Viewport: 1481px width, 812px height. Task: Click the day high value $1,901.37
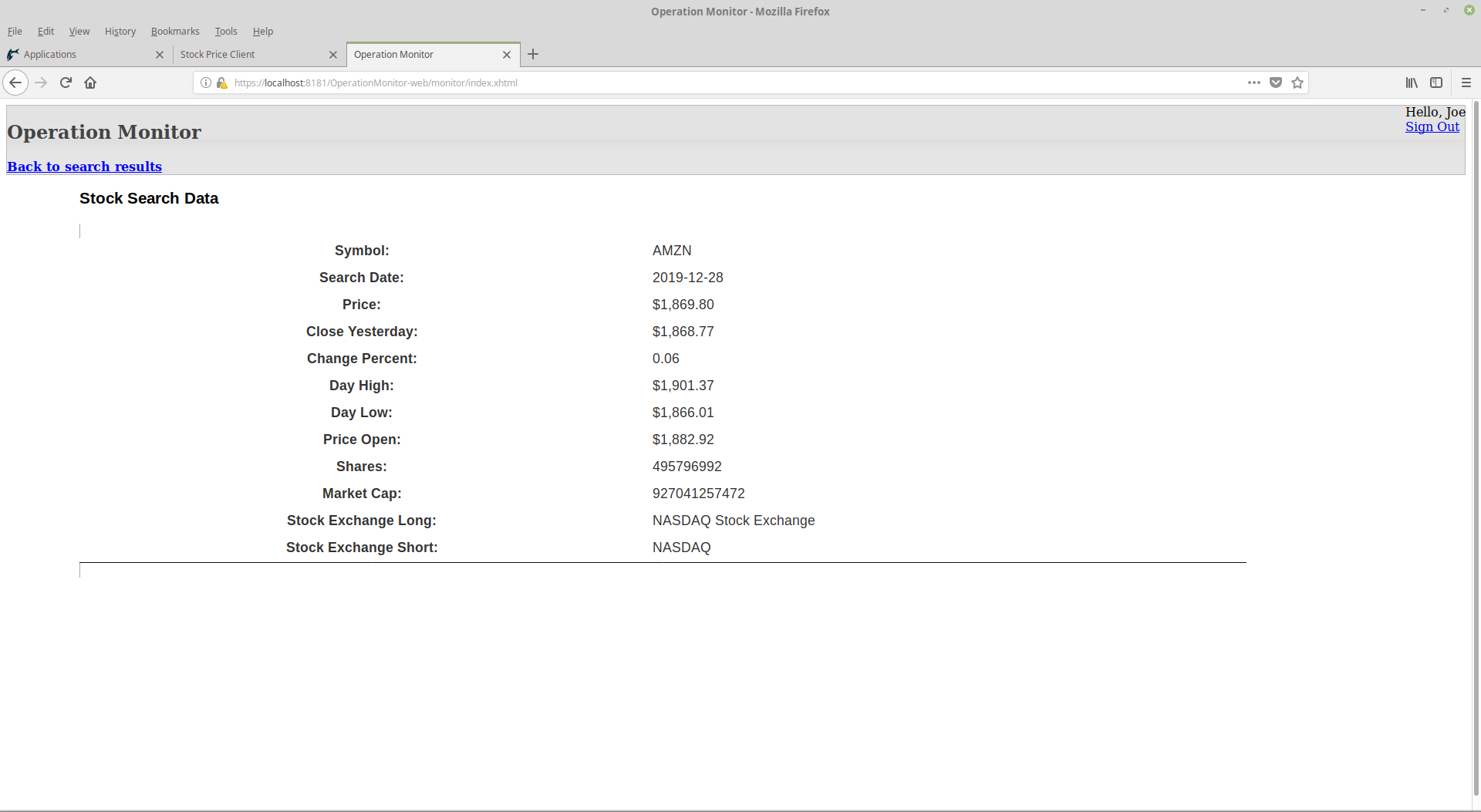point(683,386)
